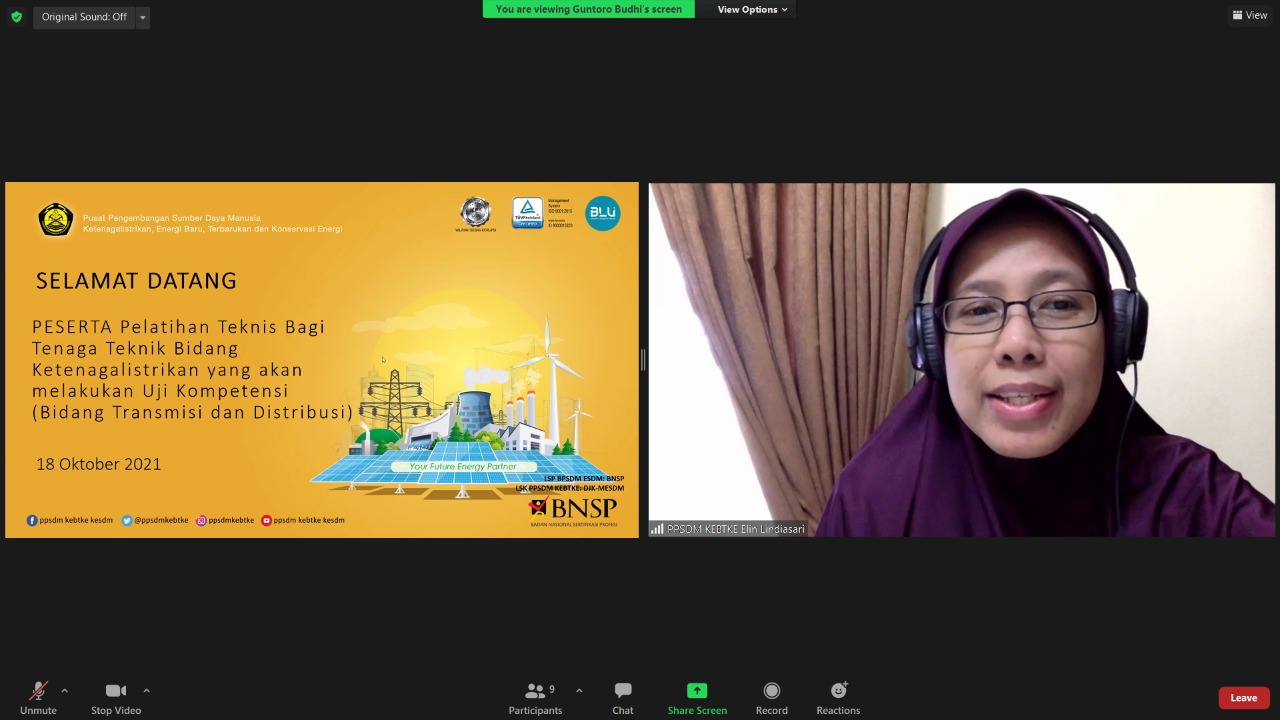This screenshot has width=1280, height=720.
Task: Click the BLU logo on slide
Action: tap(602, 213)
